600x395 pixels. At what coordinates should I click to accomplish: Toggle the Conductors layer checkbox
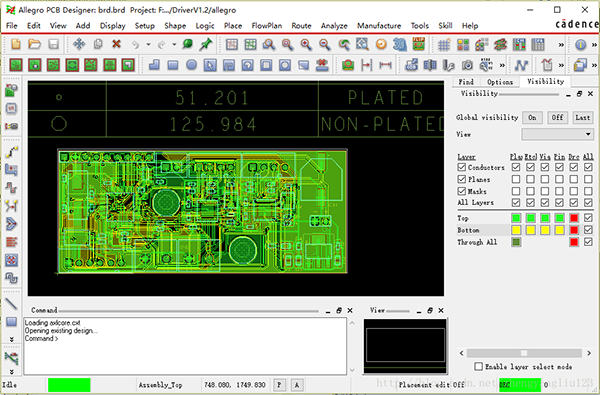461,167
